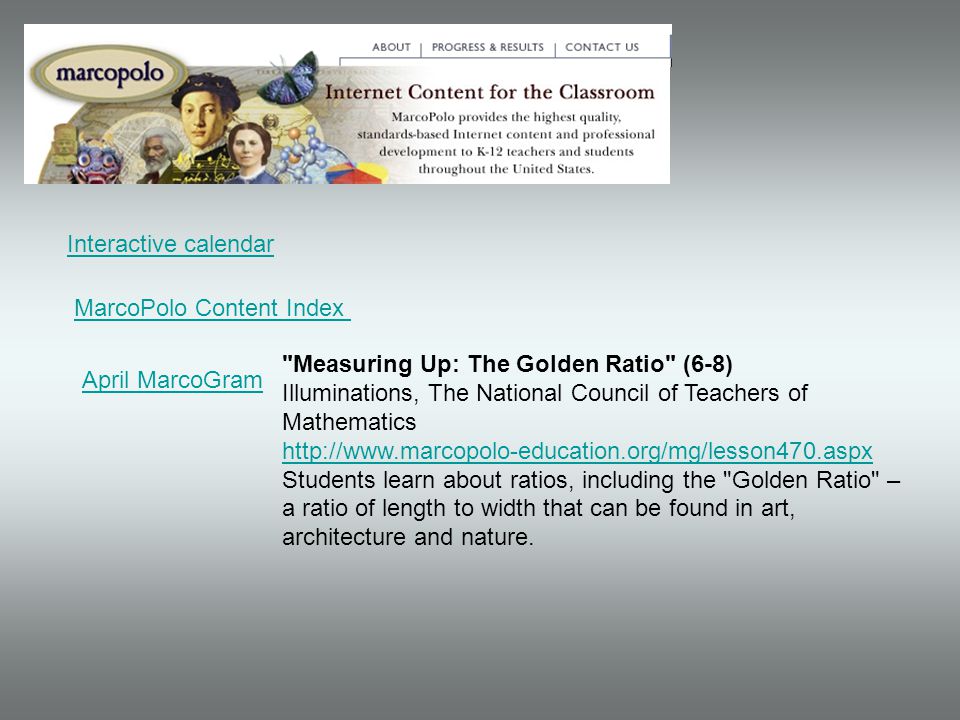Click "Students learn about ratios" description text
The height and width of the screenshot is (720, 960).
(x=591, y=508)
